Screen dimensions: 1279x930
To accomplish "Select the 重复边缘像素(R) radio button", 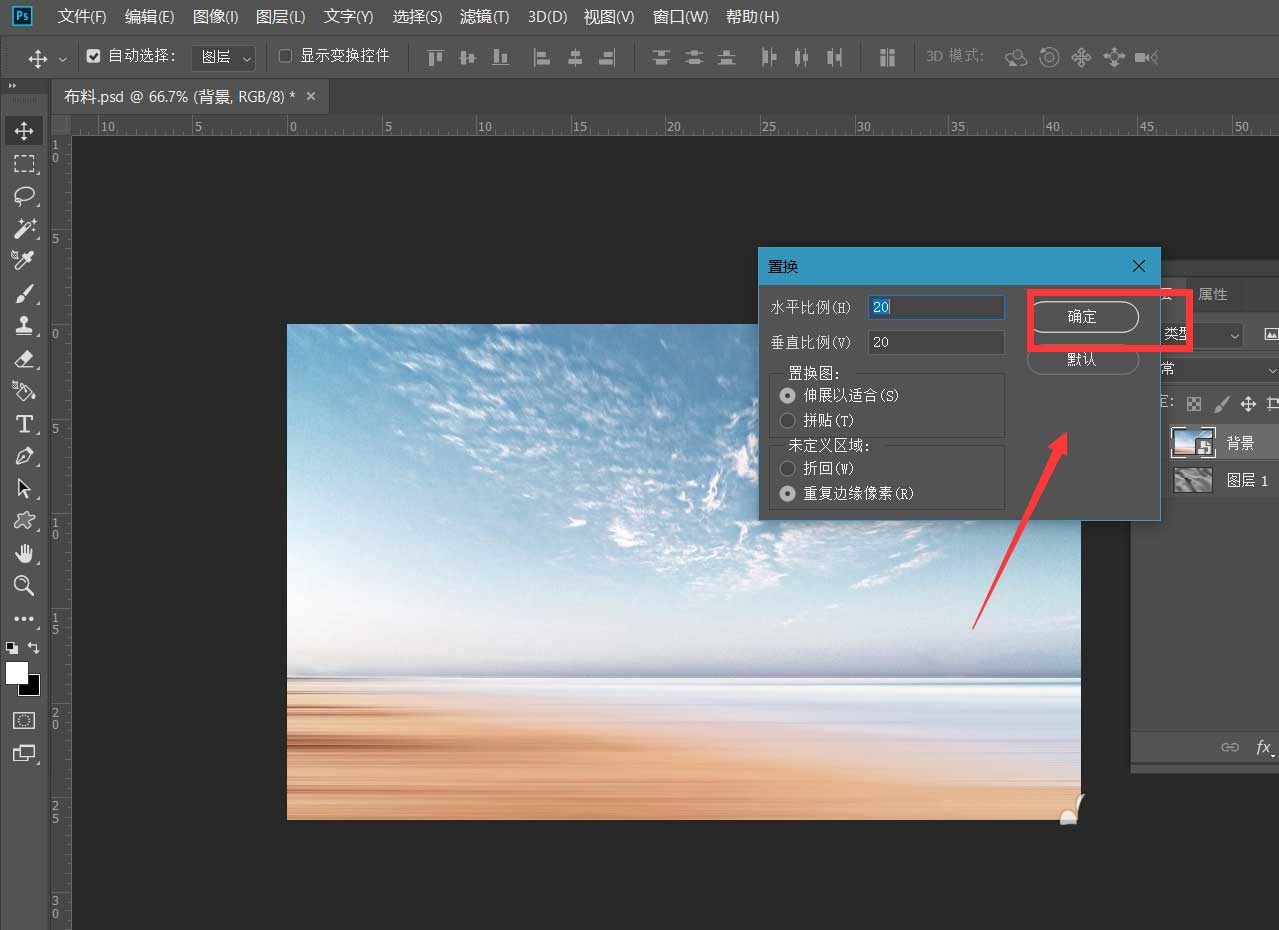I will pyautogui.click(x=788, y=493).
